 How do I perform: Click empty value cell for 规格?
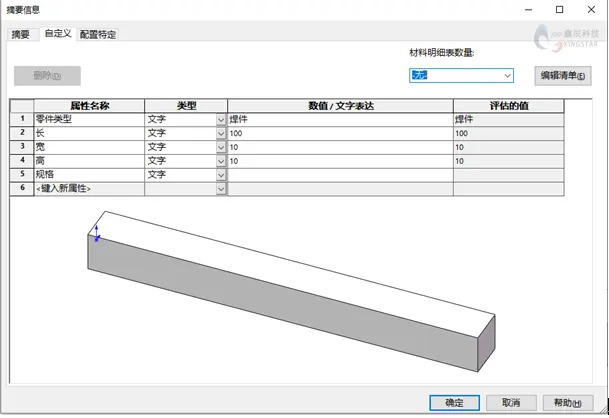pyautogui.click(x=340, y=175)
